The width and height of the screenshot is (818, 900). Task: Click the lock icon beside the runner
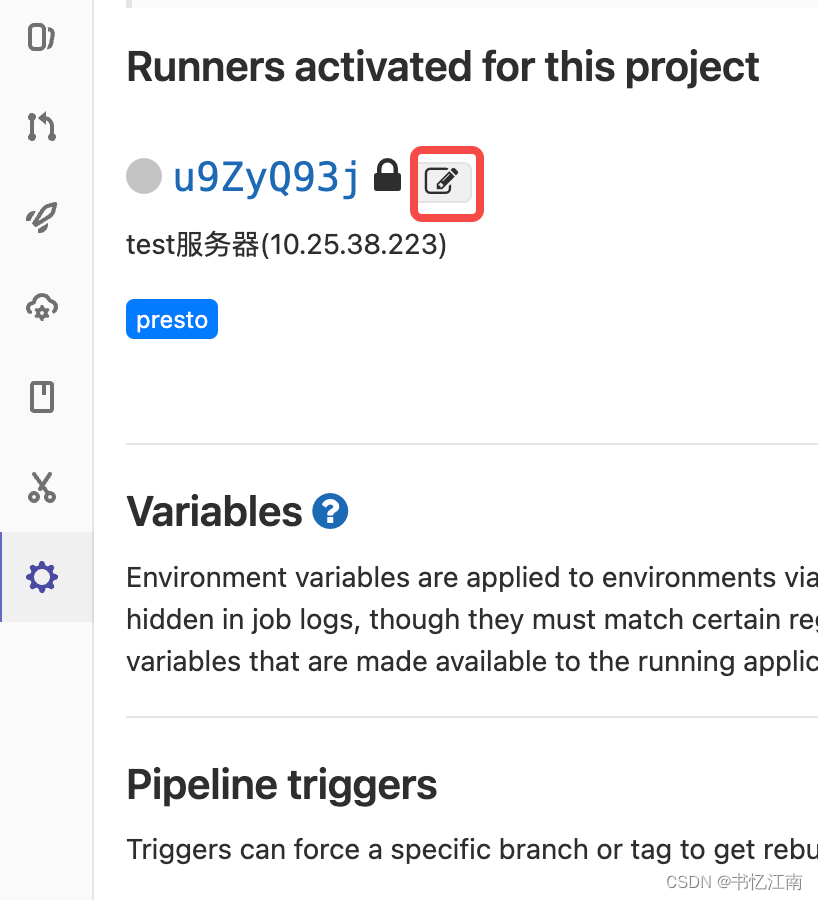[x=387, y=177]
